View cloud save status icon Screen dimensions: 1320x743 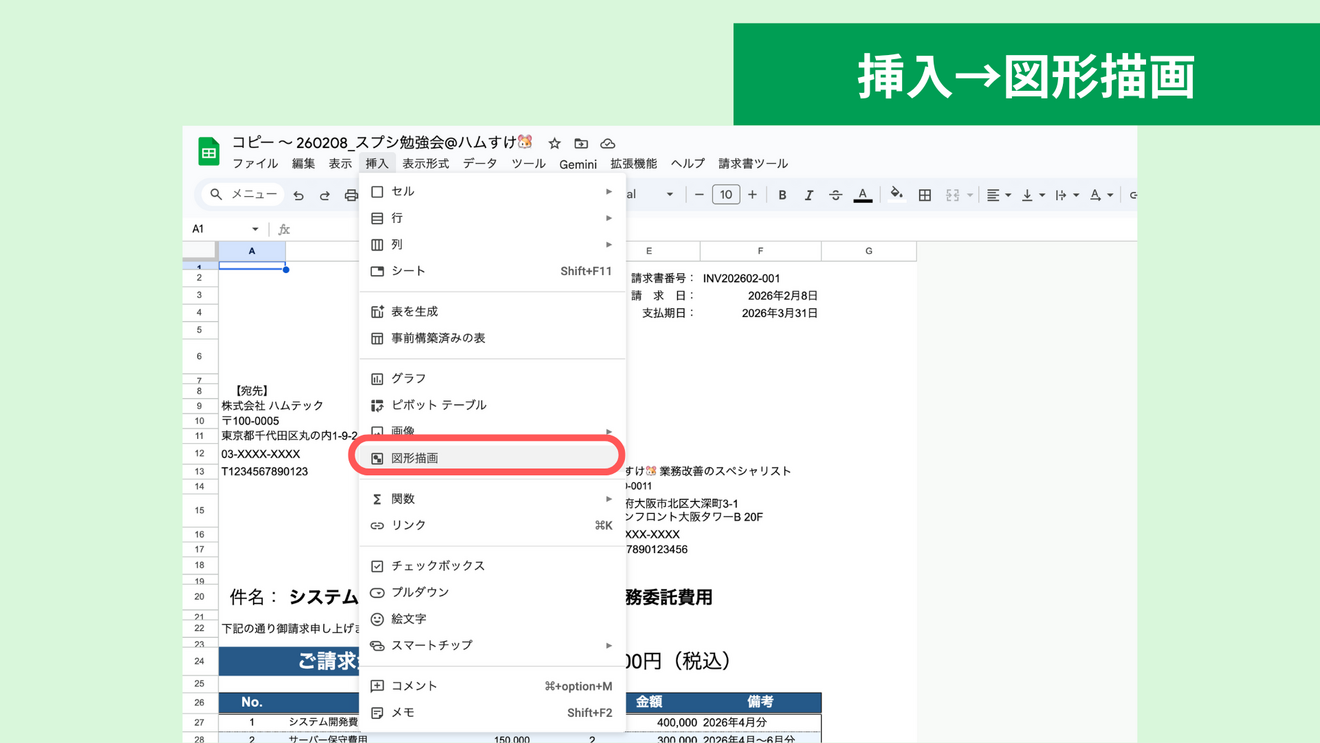[607, 143]
